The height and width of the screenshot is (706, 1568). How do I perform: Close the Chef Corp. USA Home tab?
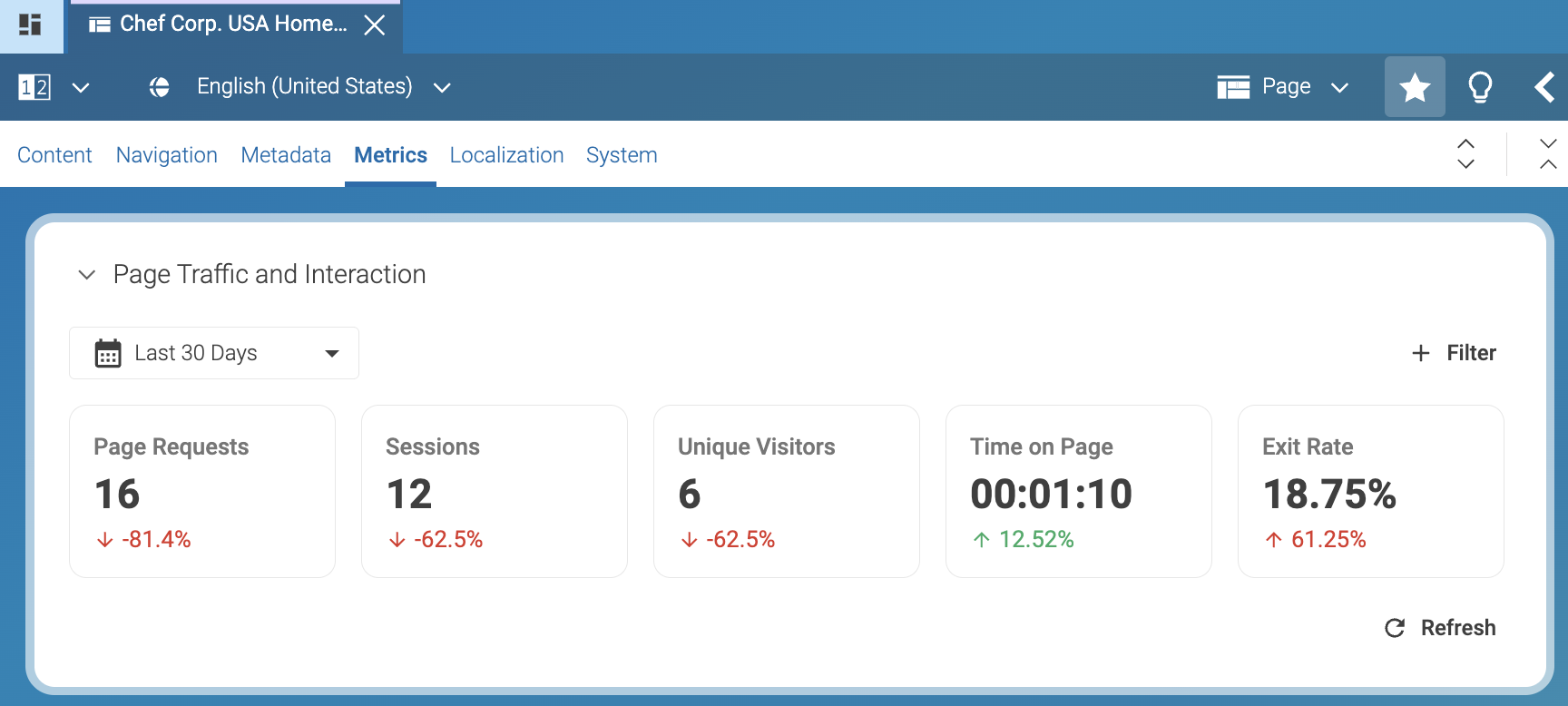pos(374,25)
